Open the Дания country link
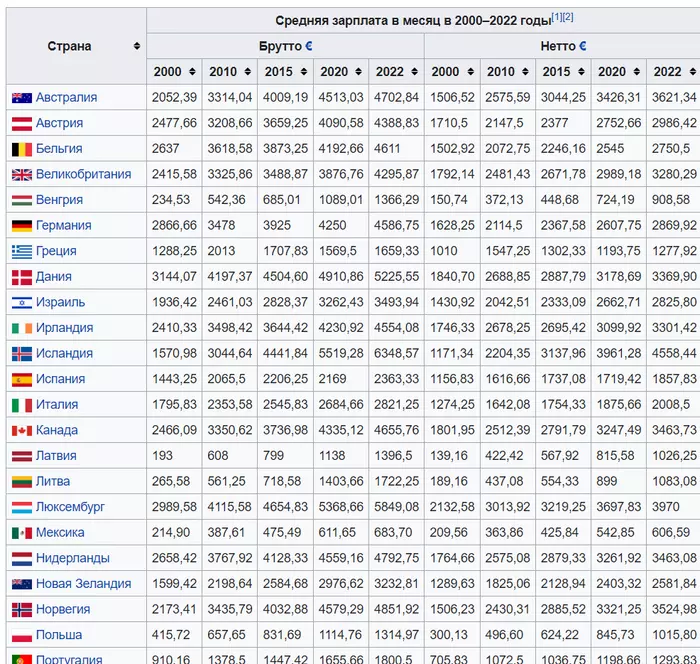The image size is (700, 664). click(x=54, y=276)
